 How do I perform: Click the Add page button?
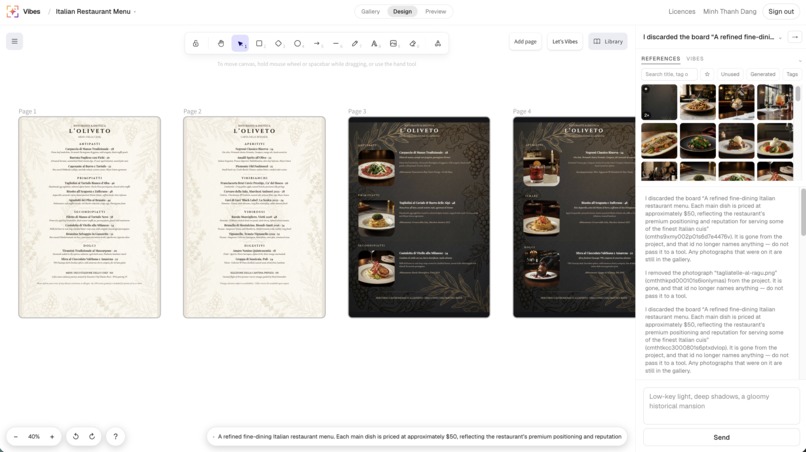[525, 42]
